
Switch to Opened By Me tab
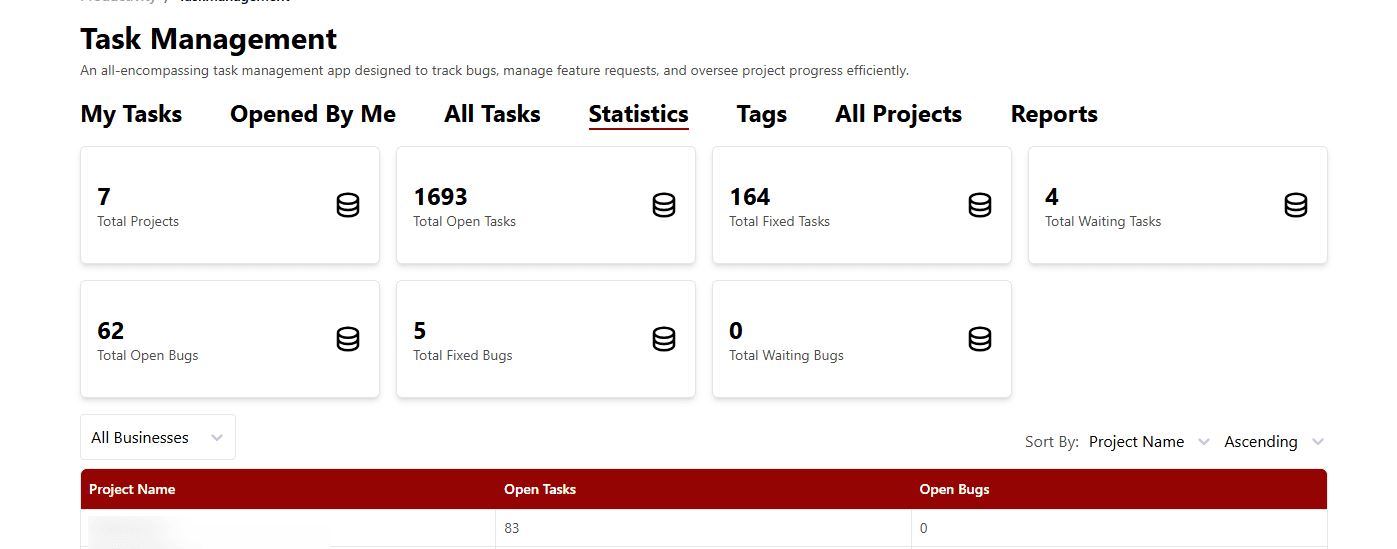click(x=313, y=114)
